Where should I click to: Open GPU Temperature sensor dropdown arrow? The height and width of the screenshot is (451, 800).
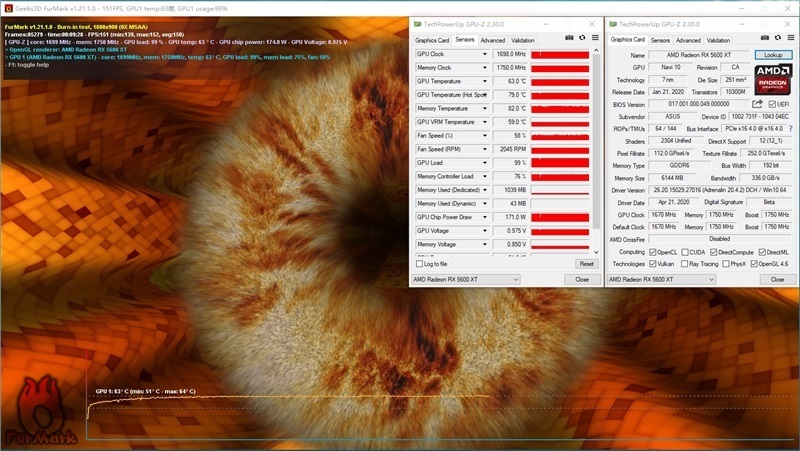pyautogui.click(x=485, y=81)
